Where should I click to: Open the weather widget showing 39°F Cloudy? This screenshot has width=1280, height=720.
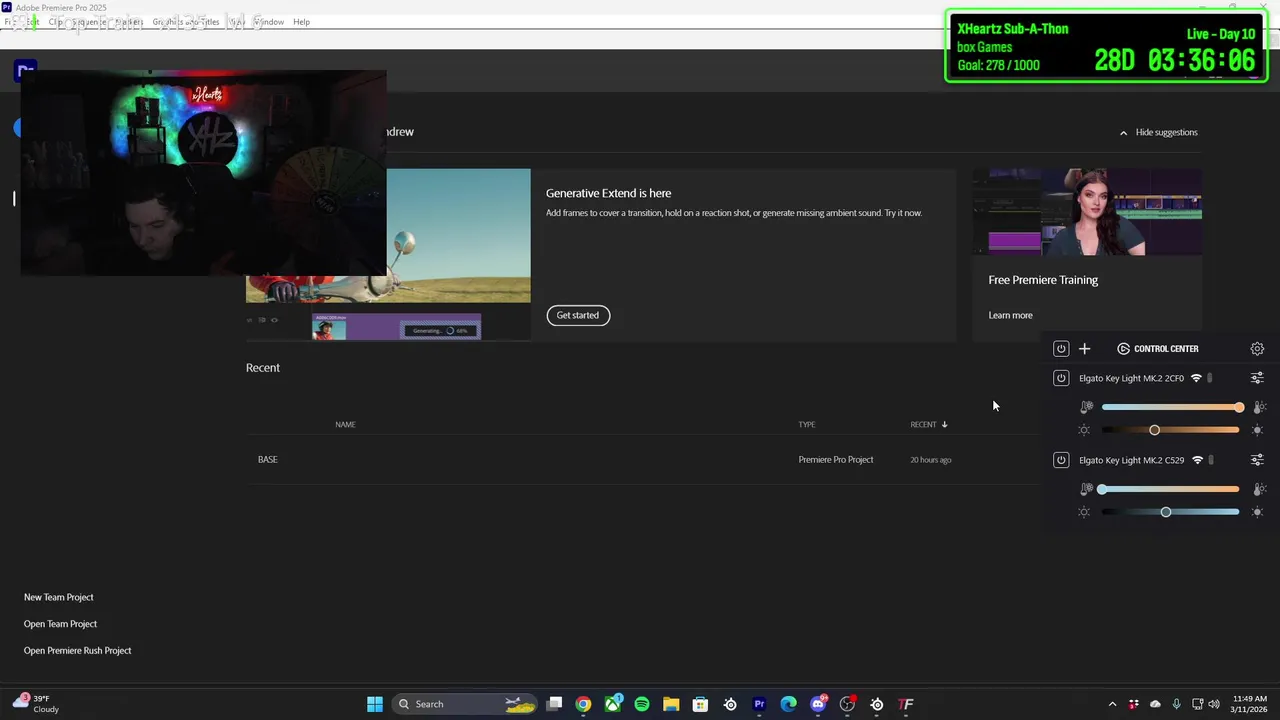[x=36, y=704]
